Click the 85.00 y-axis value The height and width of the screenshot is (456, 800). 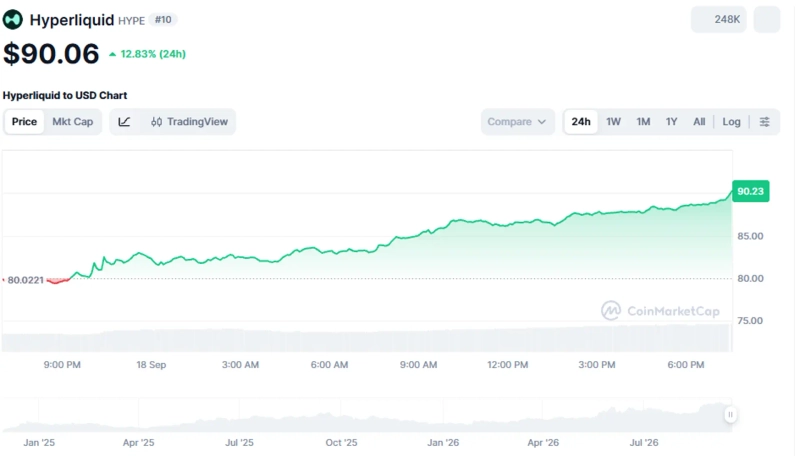point(750,236)
